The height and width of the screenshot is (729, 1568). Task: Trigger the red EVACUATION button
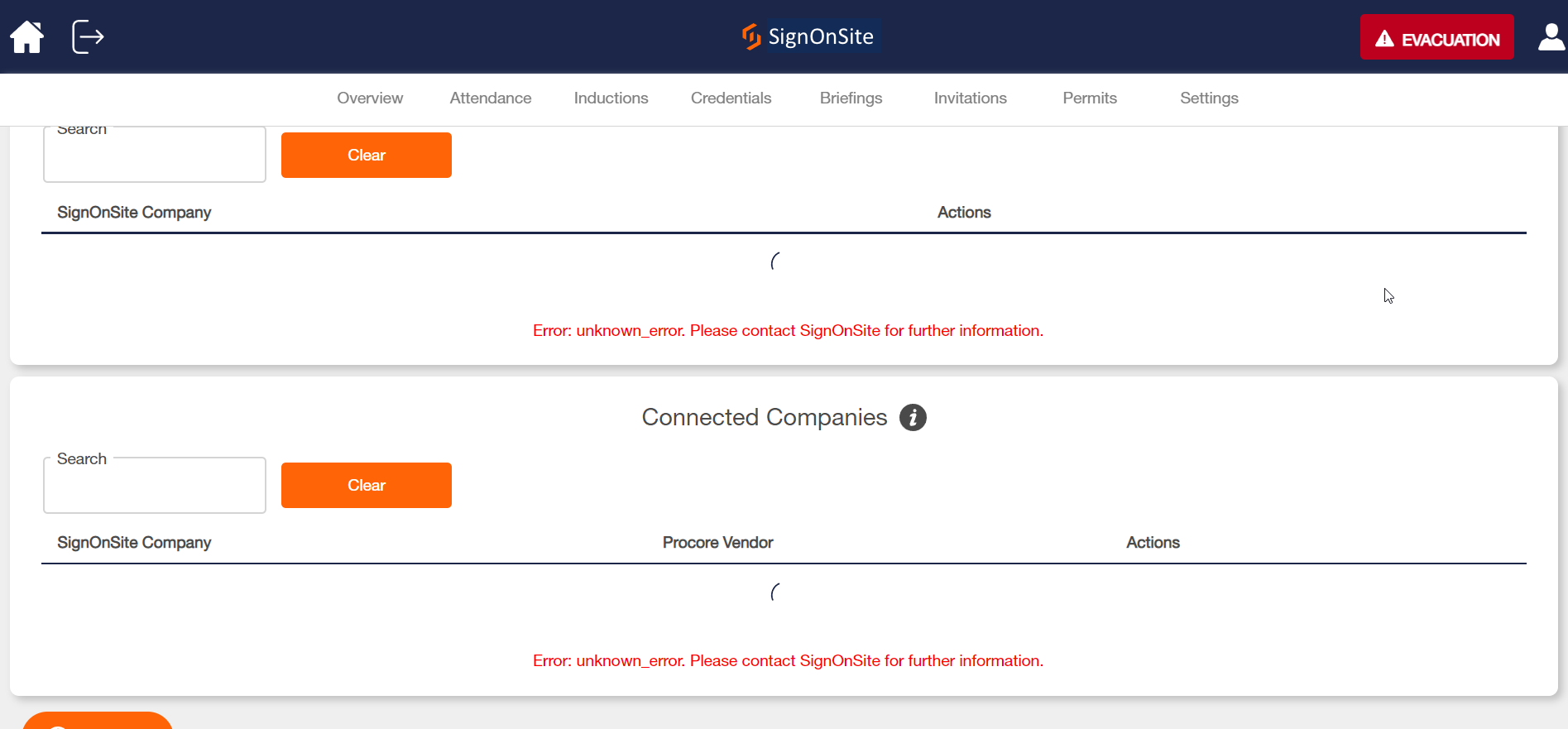pos(1436,37)
